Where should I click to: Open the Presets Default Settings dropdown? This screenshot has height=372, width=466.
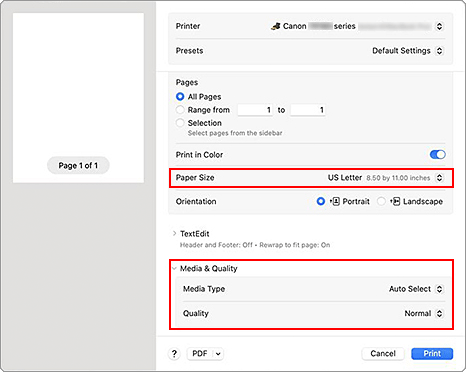coord(439,51)
